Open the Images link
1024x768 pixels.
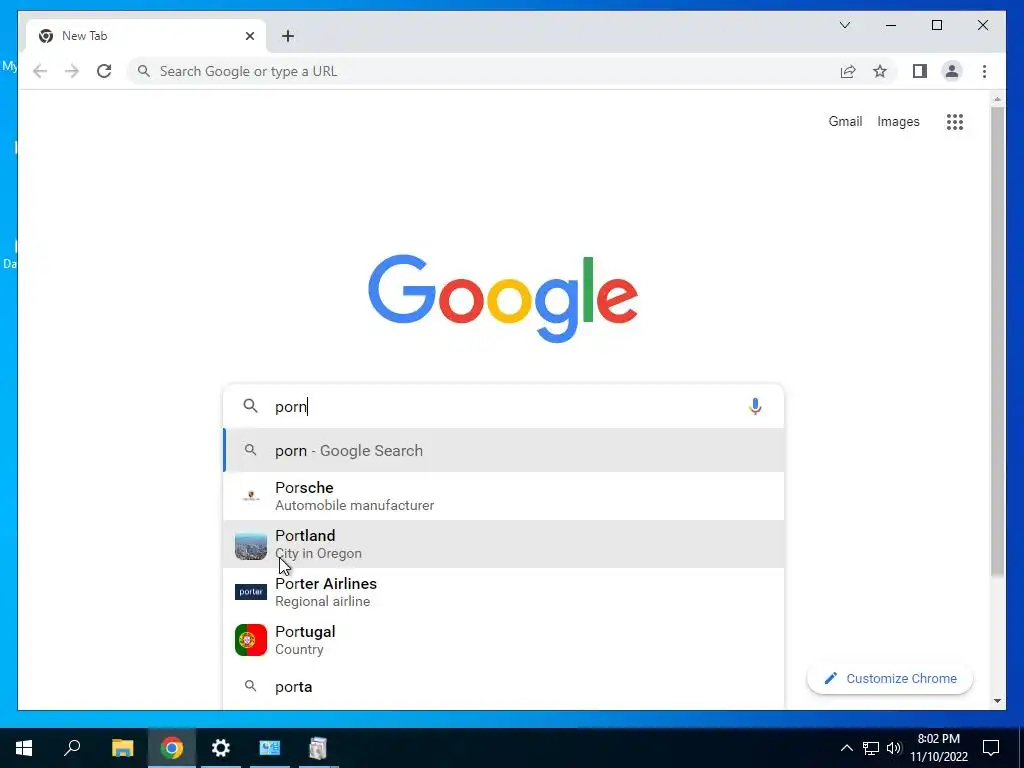(898, 121)
